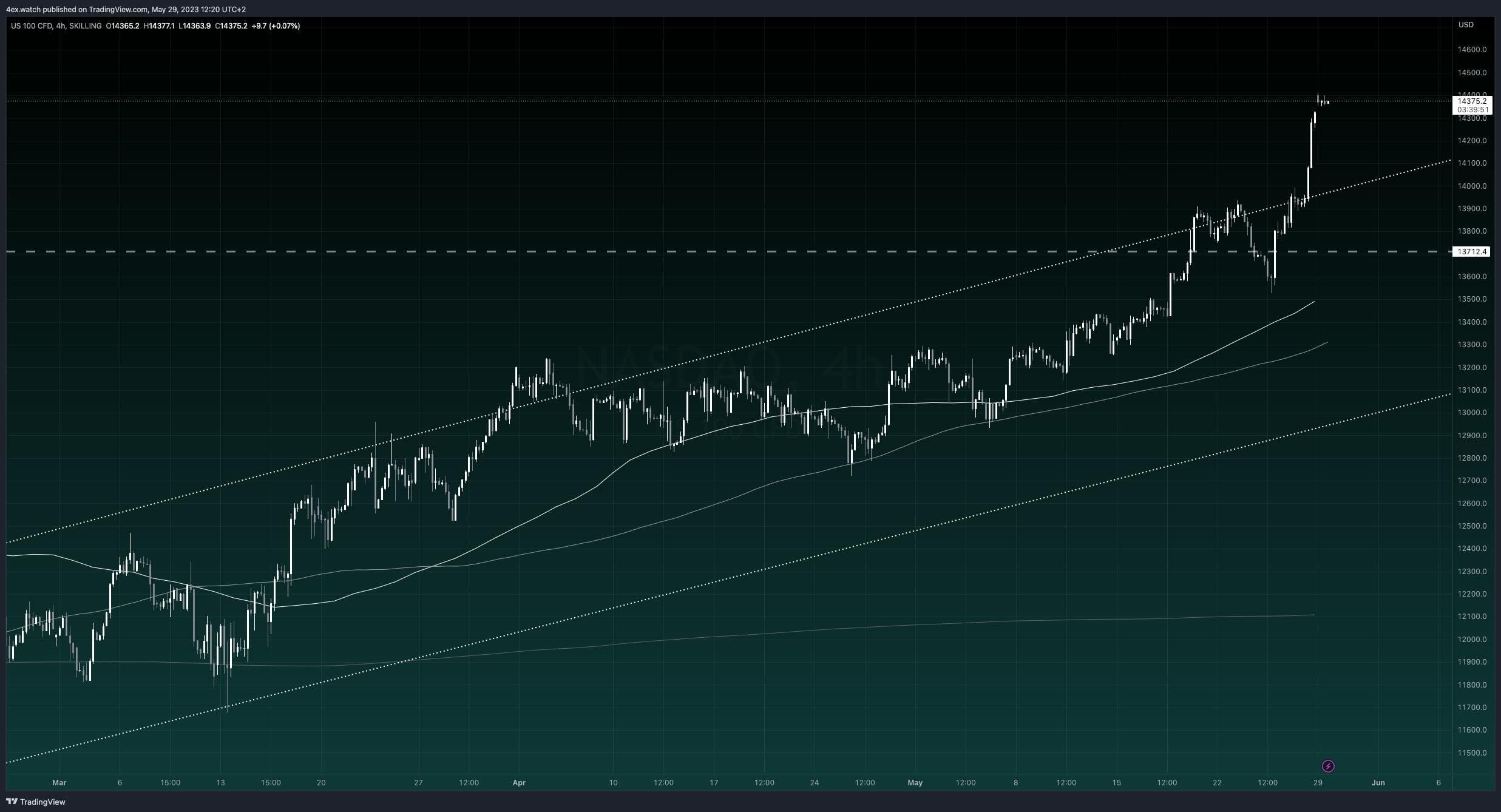Click the 14600.0 price axis label

[x=1472, y=50]
